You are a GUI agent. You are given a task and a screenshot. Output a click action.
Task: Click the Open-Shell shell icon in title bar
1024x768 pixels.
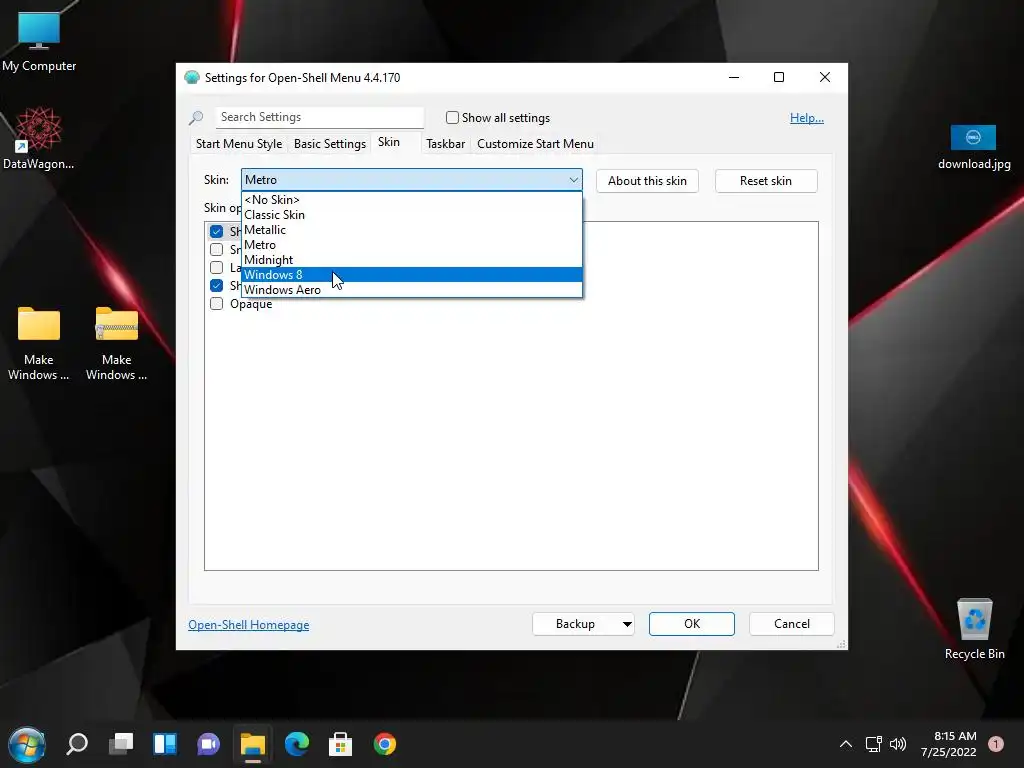[191, 78]
